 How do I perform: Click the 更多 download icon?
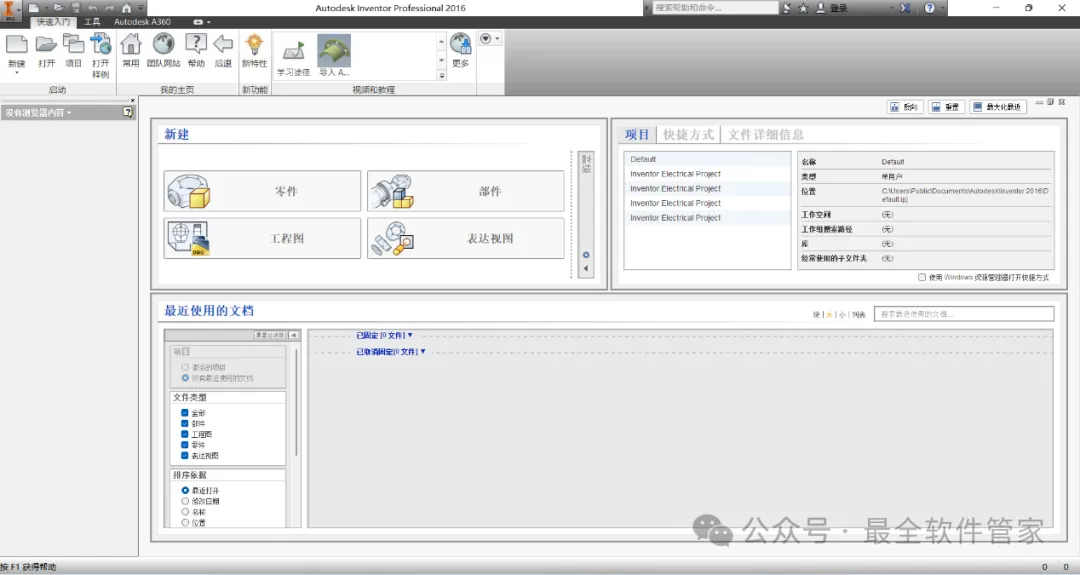click(461, 51)
